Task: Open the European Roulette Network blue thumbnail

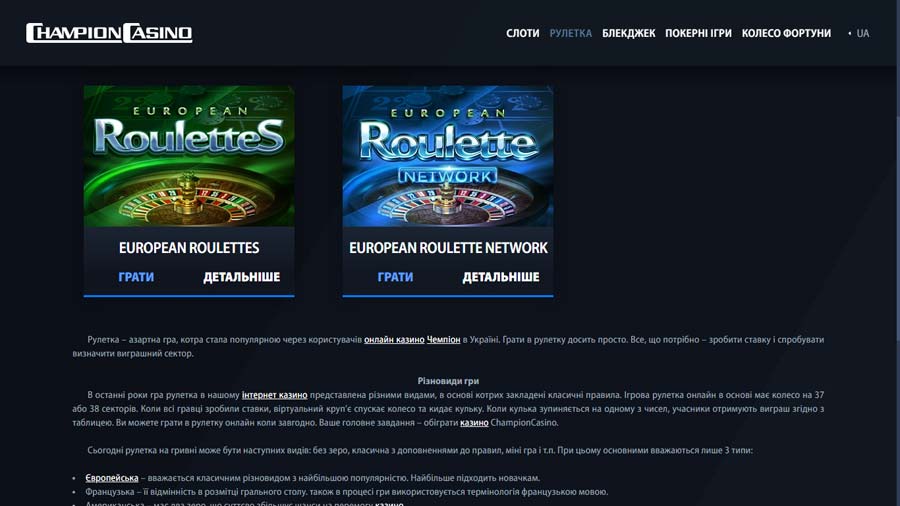Action: (448, 156)
